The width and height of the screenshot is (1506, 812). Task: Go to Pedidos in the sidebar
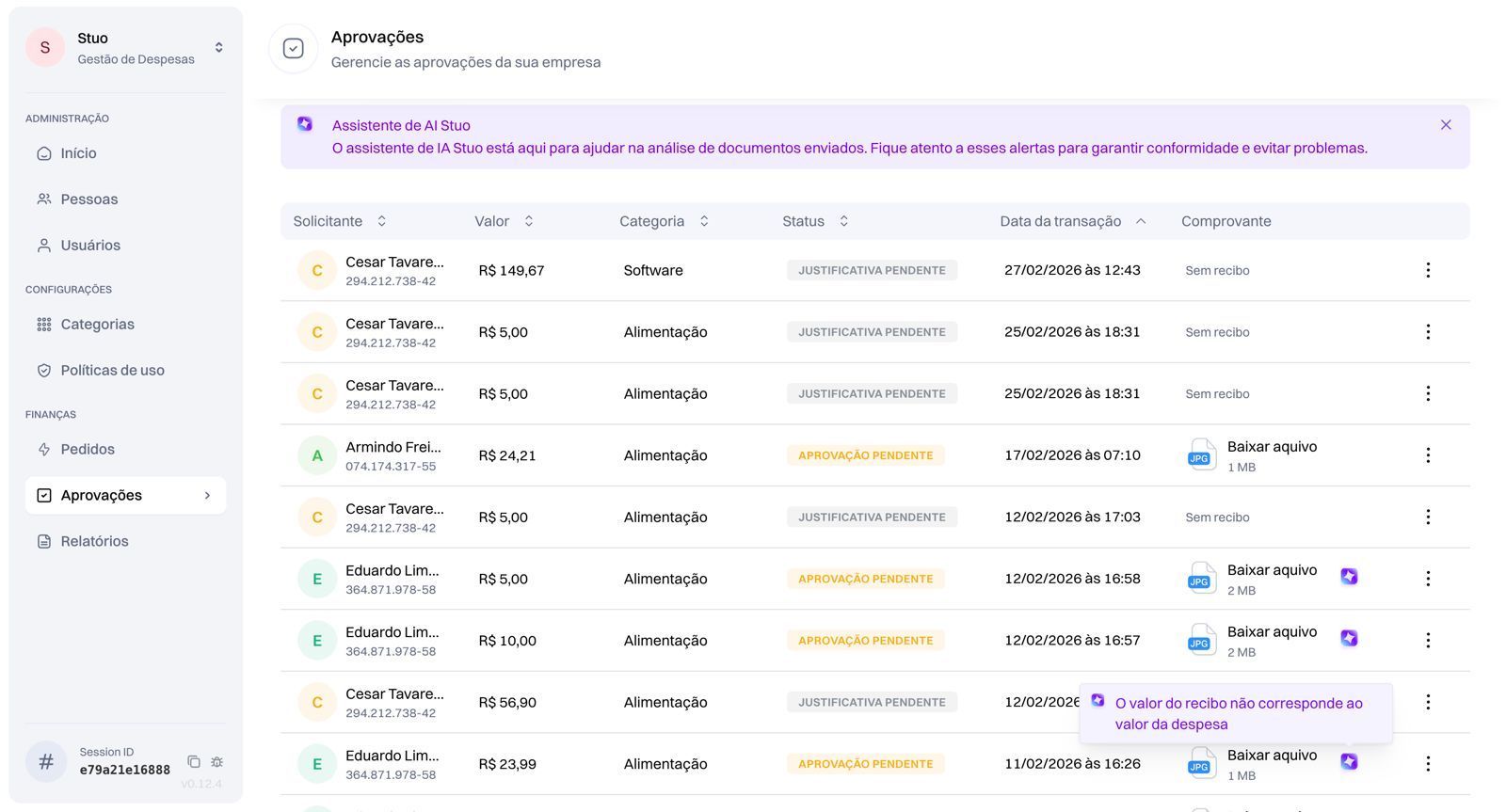[x=88, y=450]
